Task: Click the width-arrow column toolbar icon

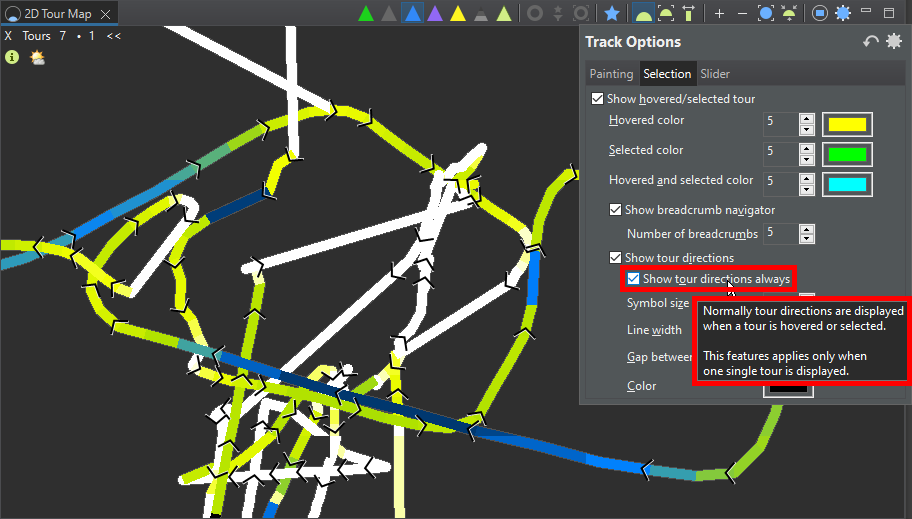Action: pos(689,13)
